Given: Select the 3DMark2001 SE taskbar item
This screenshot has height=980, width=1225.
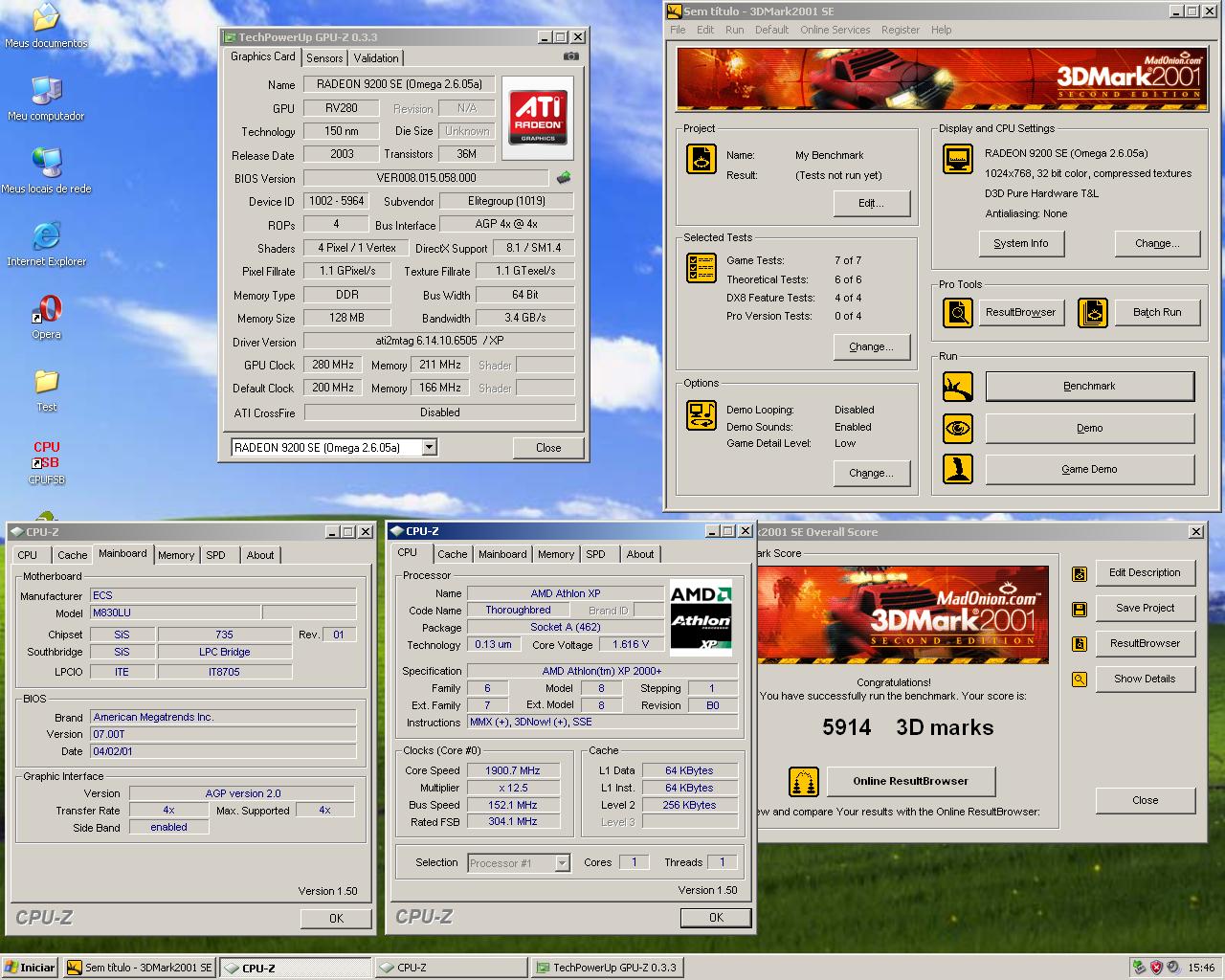Looking at the screenshot, I should pos(140,968).
